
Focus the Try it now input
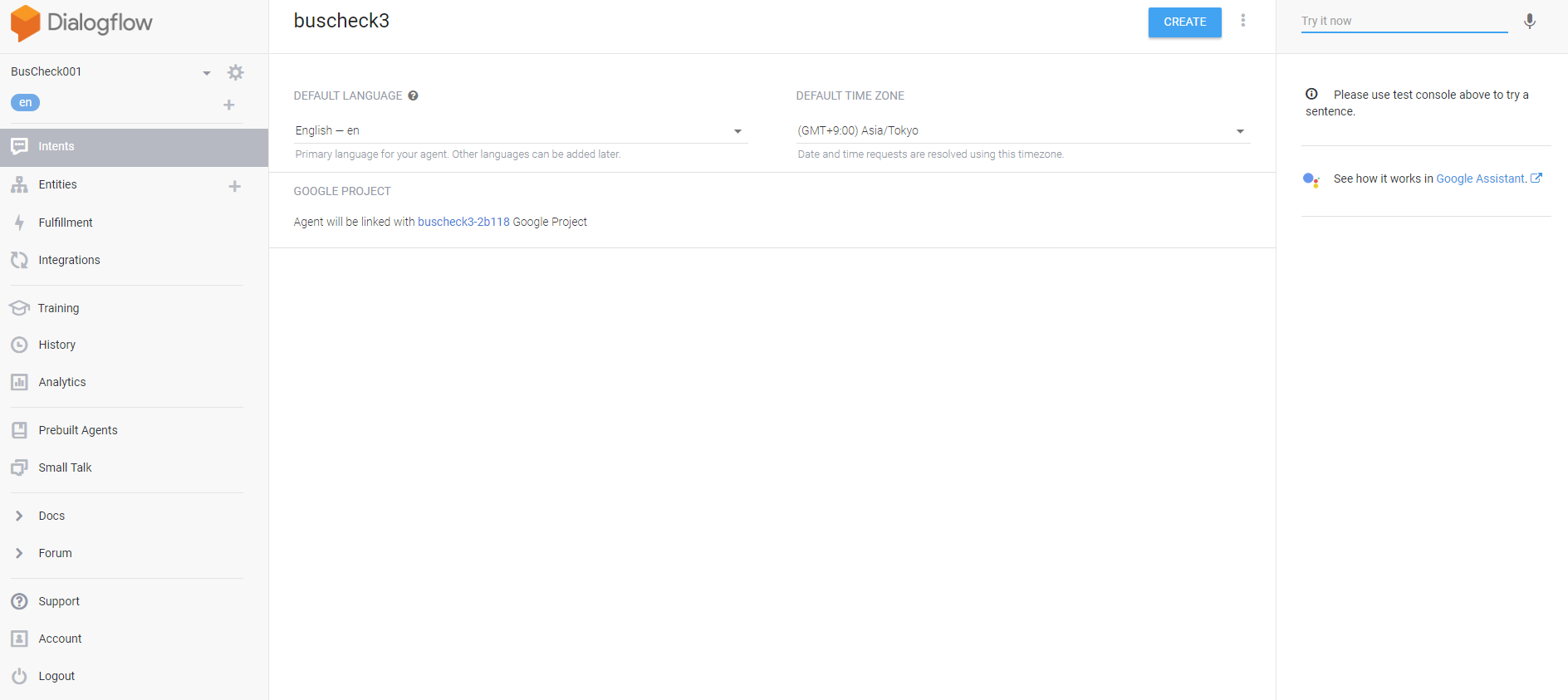coord(1404,22)
